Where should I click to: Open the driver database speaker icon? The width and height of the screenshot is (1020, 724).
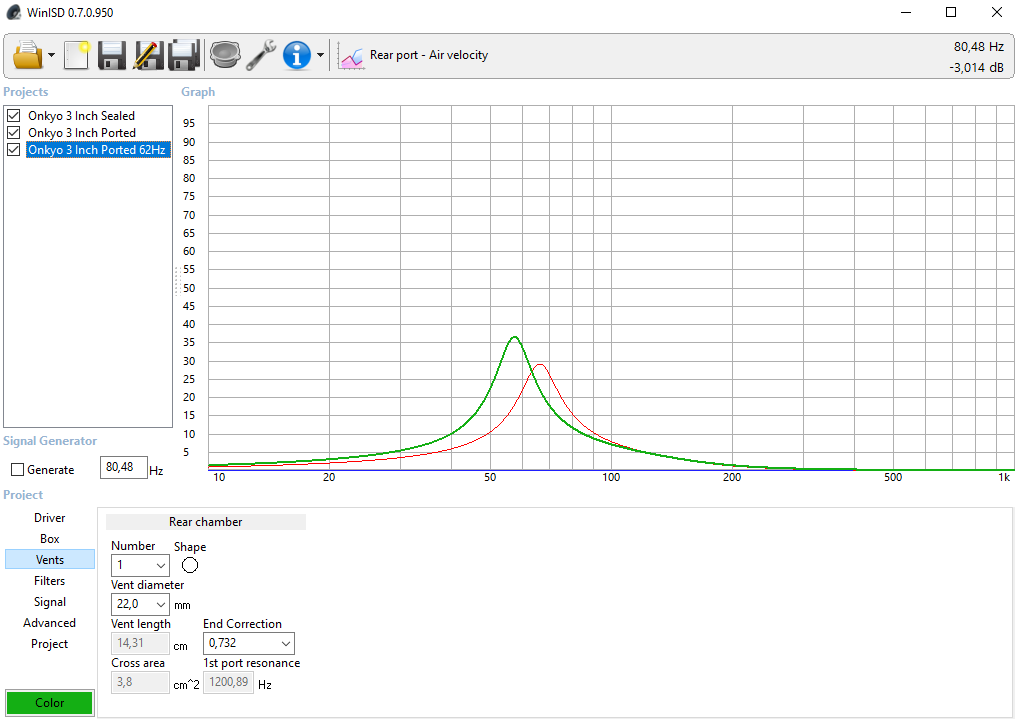pyautogui.click(x=225, y=55)
